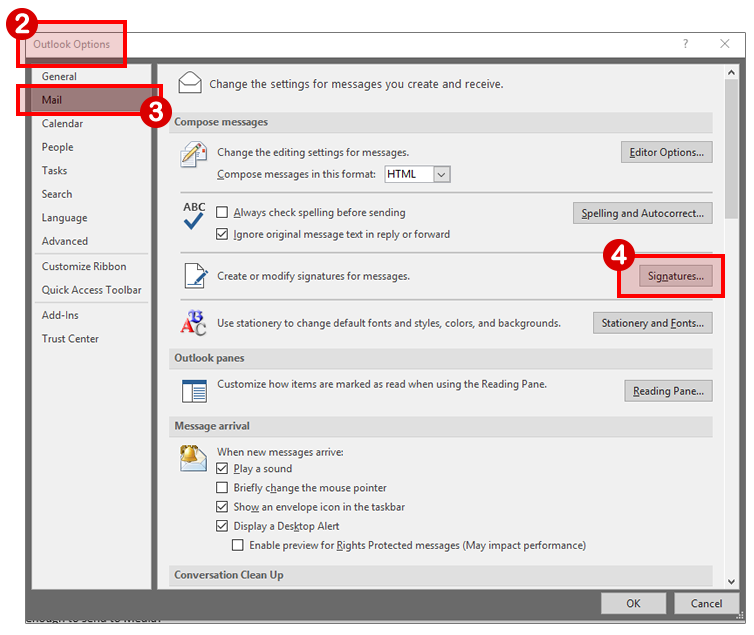Click the pencil editing settings icon
Viewport: 754px width, 635px height.
(193, 154)
